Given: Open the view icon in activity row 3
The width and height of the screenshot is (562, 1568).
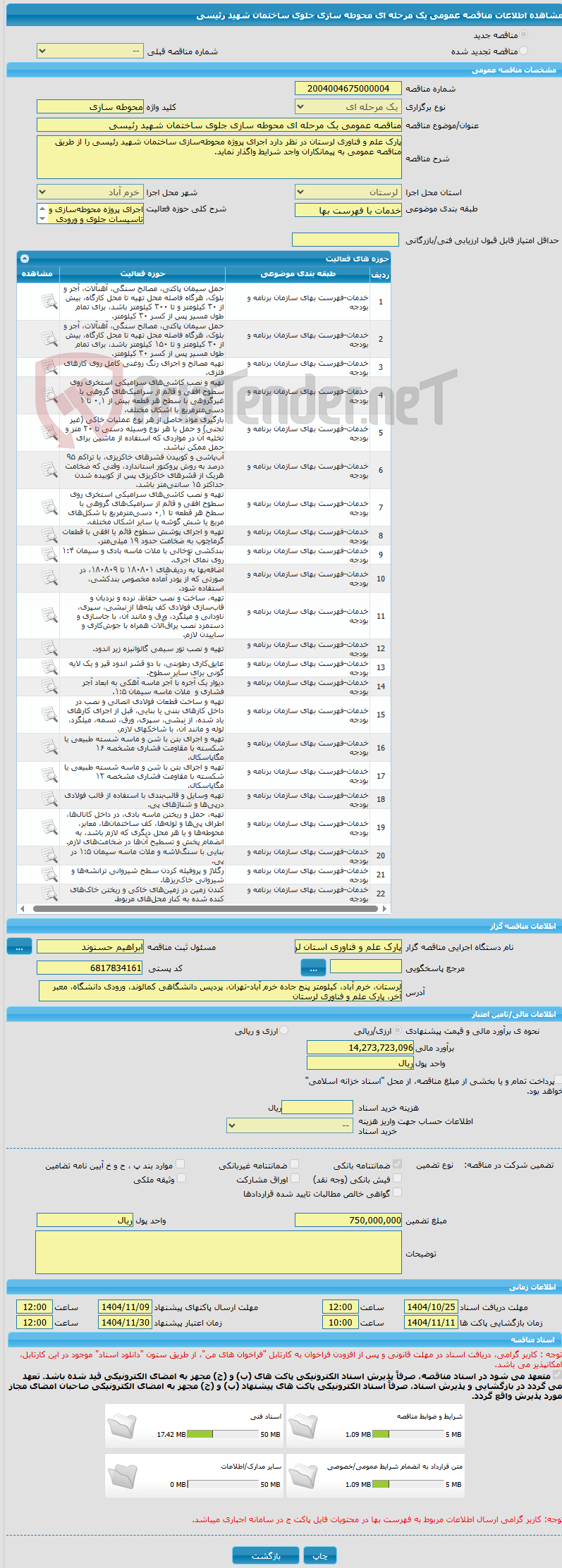Looking at the screenshot, I should [49, 367].
